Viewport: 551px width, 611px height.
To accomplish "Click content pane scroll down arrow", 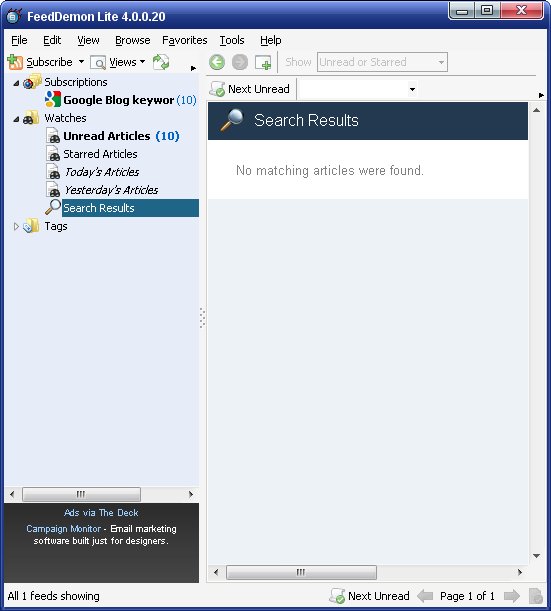I will point(537,556).
